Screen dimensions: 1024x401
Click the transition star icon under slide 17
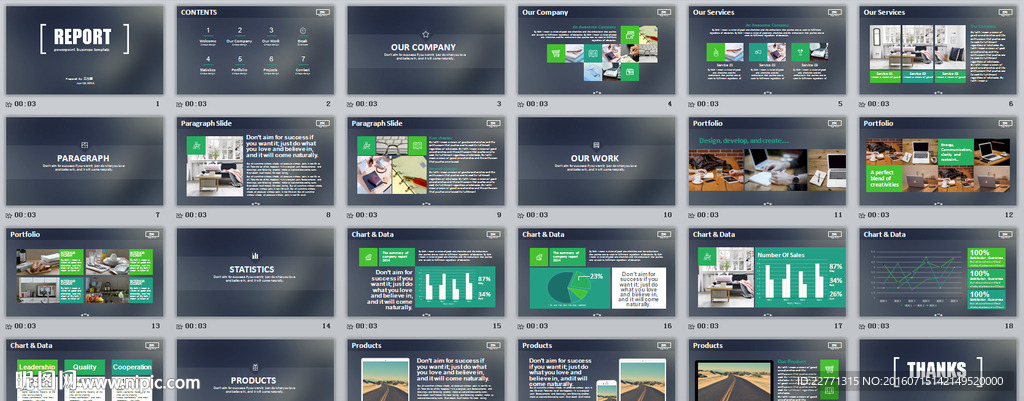(691, 326)
